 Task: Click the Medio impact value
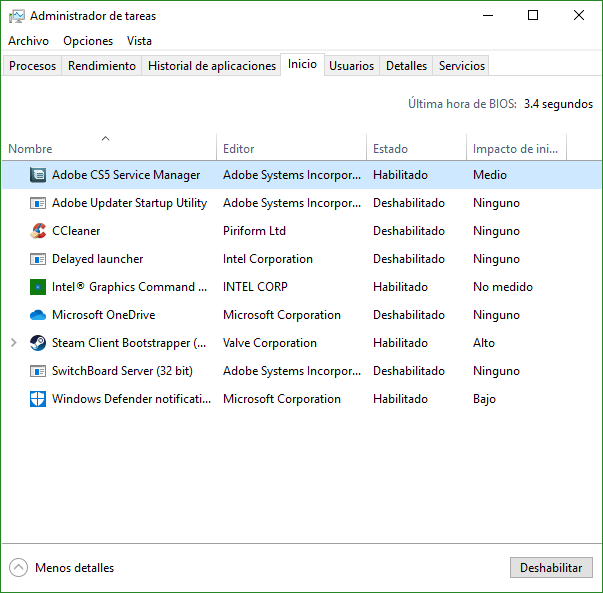(490, 175)
